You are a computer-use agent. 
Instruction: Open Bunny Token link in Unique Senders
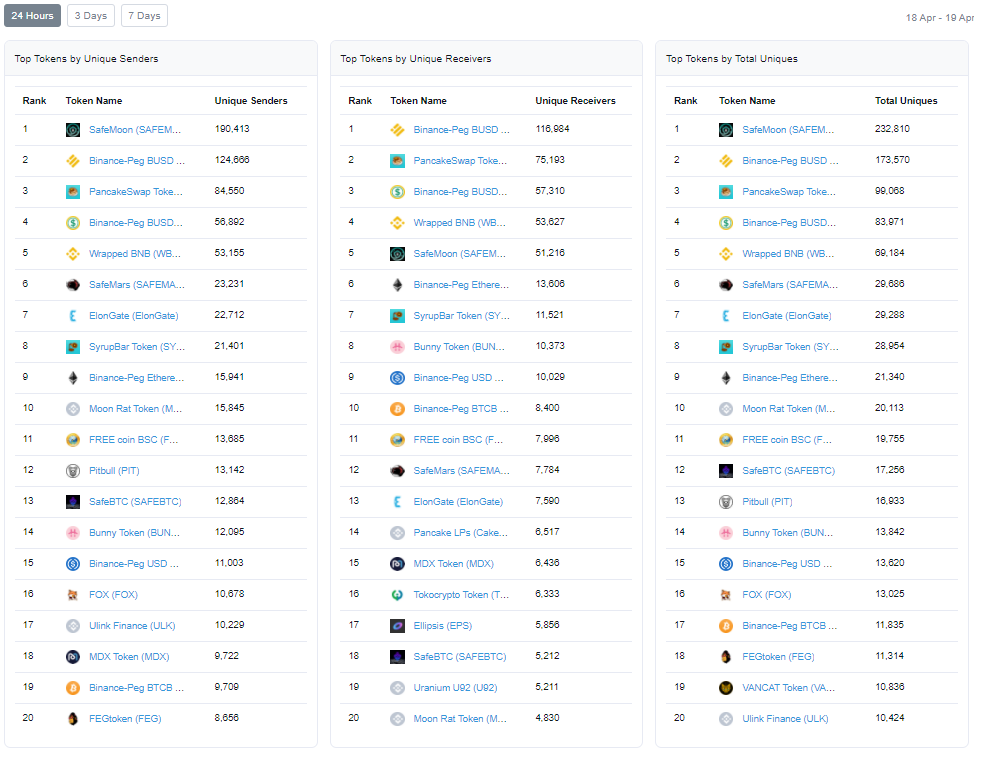click(134, 533)
